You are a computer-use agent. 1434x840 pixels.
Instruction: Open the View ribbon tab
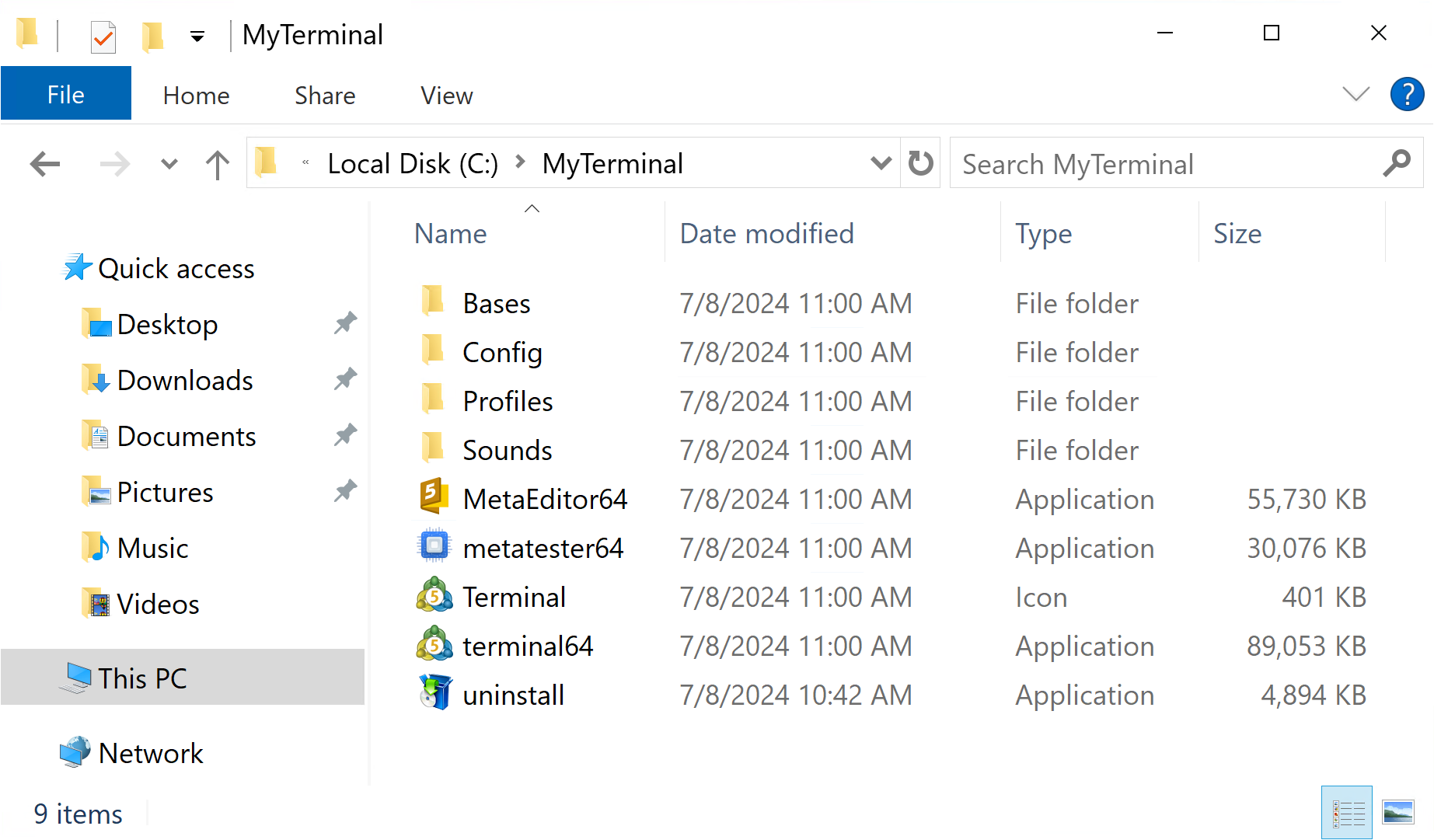click(446, 95)
